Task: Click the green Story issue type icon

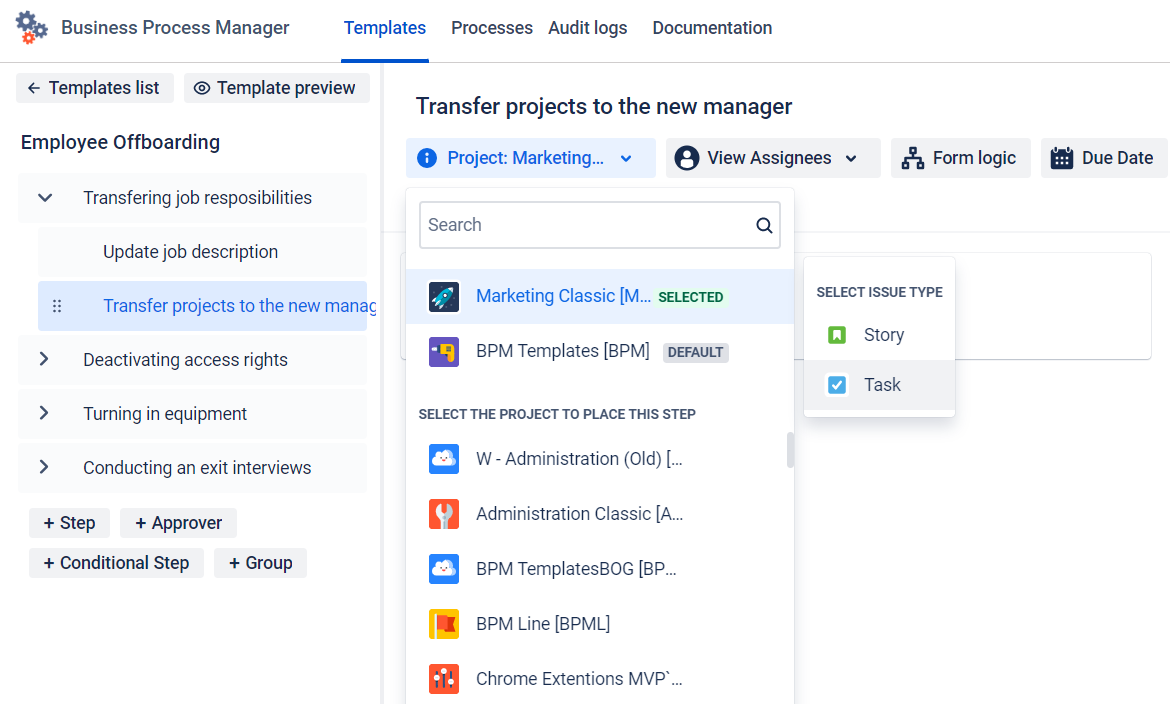Action: point(837,335)
